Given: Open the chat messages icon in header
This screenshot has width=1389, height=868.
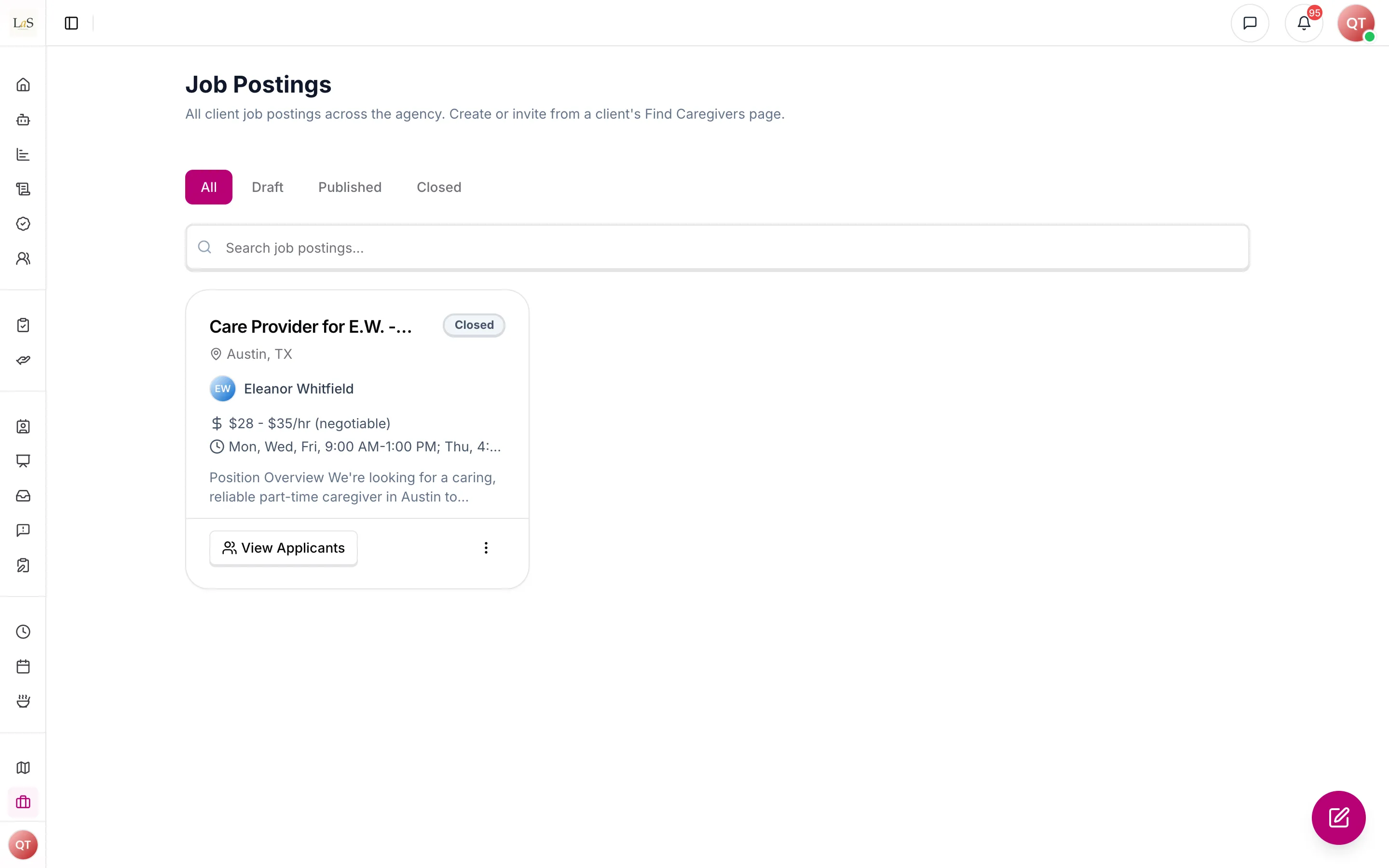Looking at the screenshot, I should click(1250, 23).
